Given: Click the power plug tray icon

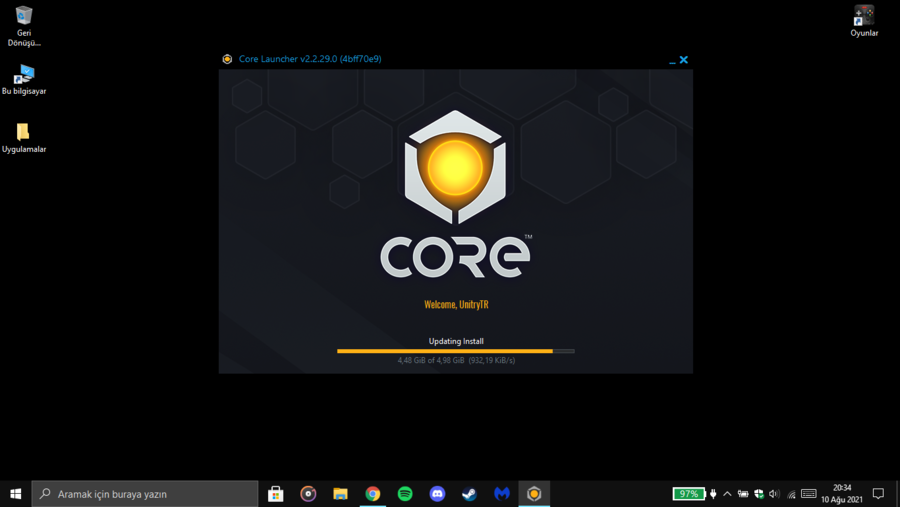Looking at the screenshot, I should point(713,494).
